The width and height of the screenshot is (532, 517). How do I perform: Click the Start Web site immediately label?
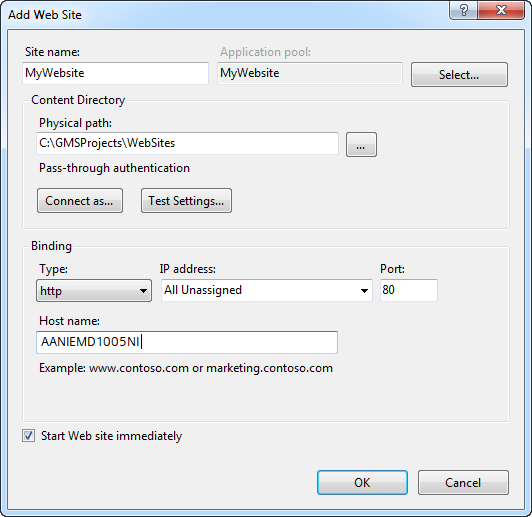click(111, 436)
